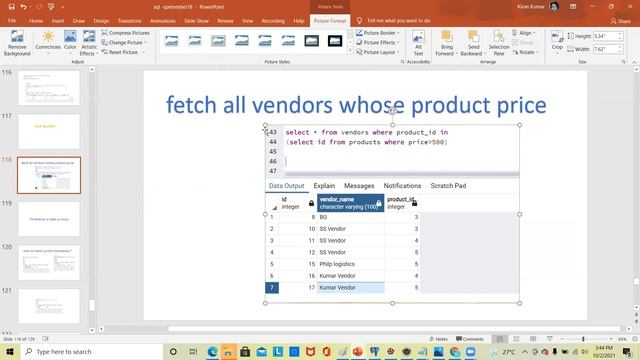Select slide 121 thumbnail
This screenshot has width=640, height=360.
(x=49, y=306)
